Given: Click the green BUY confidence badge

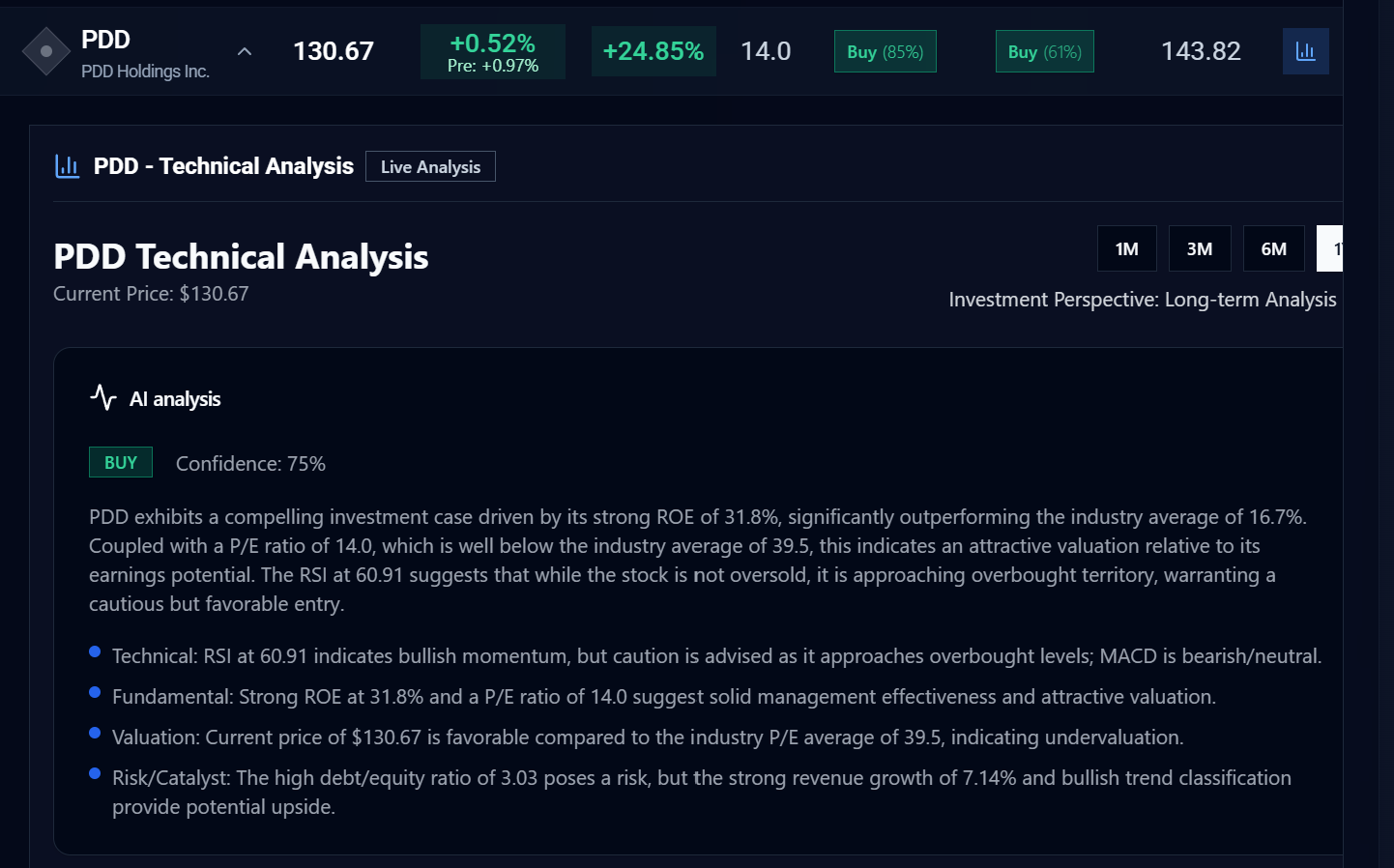Looking at the screenshot, I should pyautogui.click(x=120, y=462).
